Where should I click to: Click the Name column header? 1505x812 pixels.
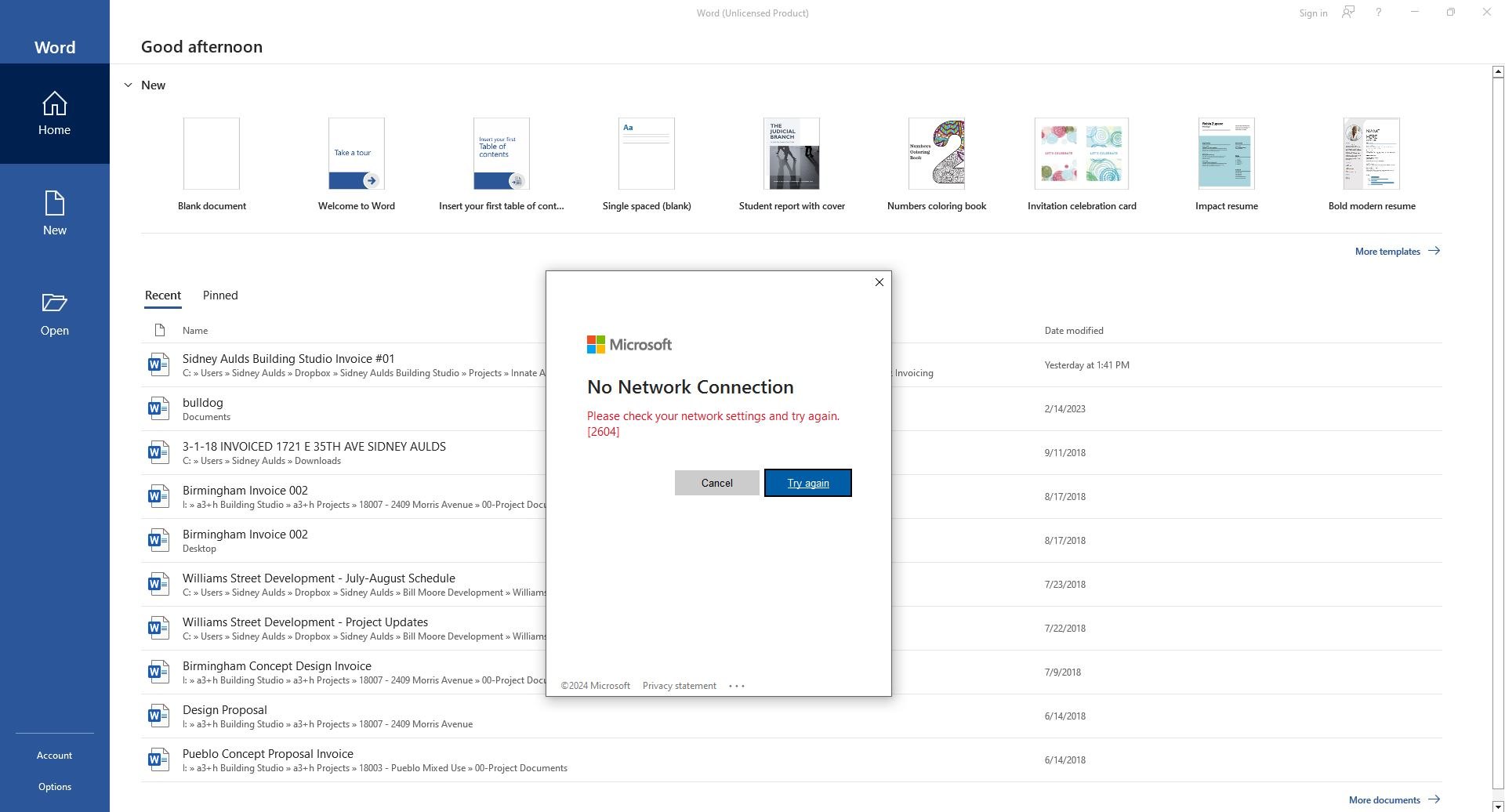click(195, 331)
